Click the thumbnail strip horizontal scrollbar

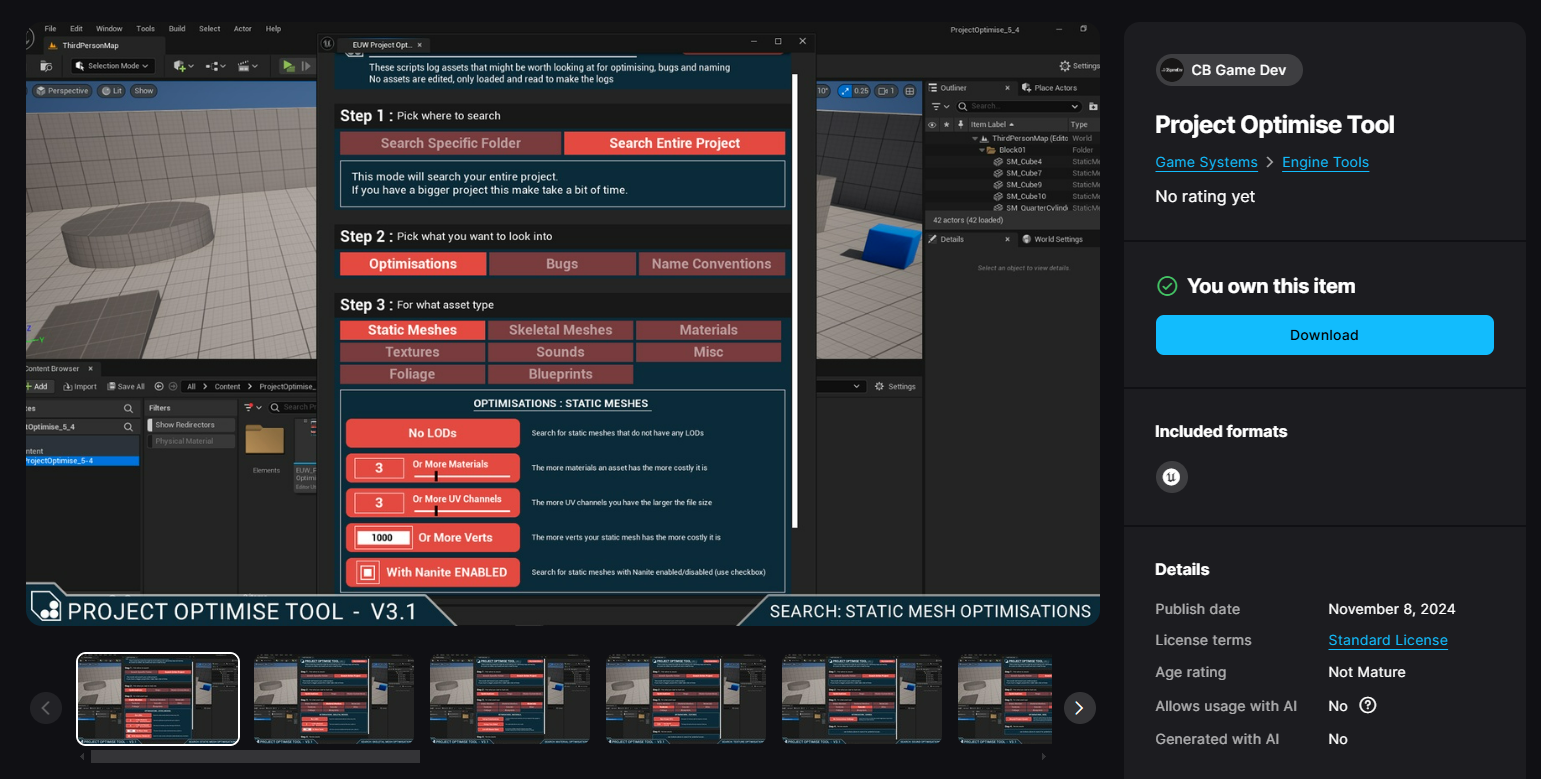[x=255, y=757]
